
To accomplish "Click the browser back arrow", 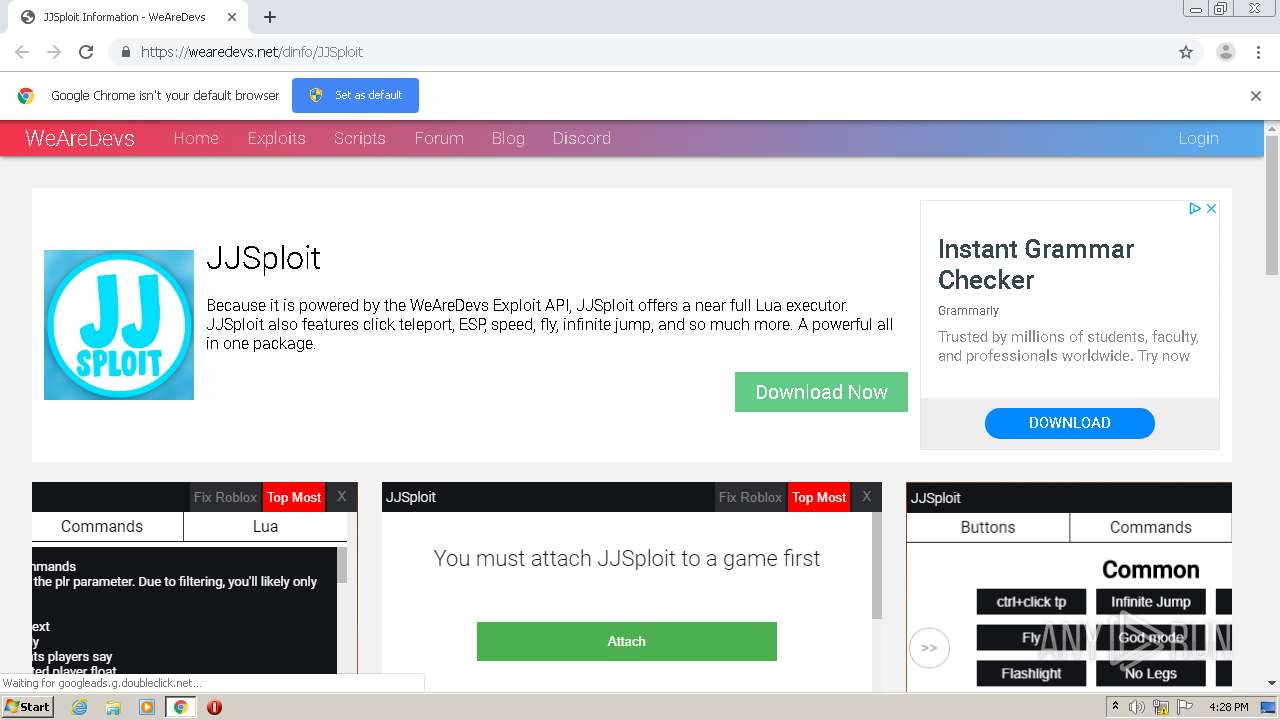I will point(22,52).
